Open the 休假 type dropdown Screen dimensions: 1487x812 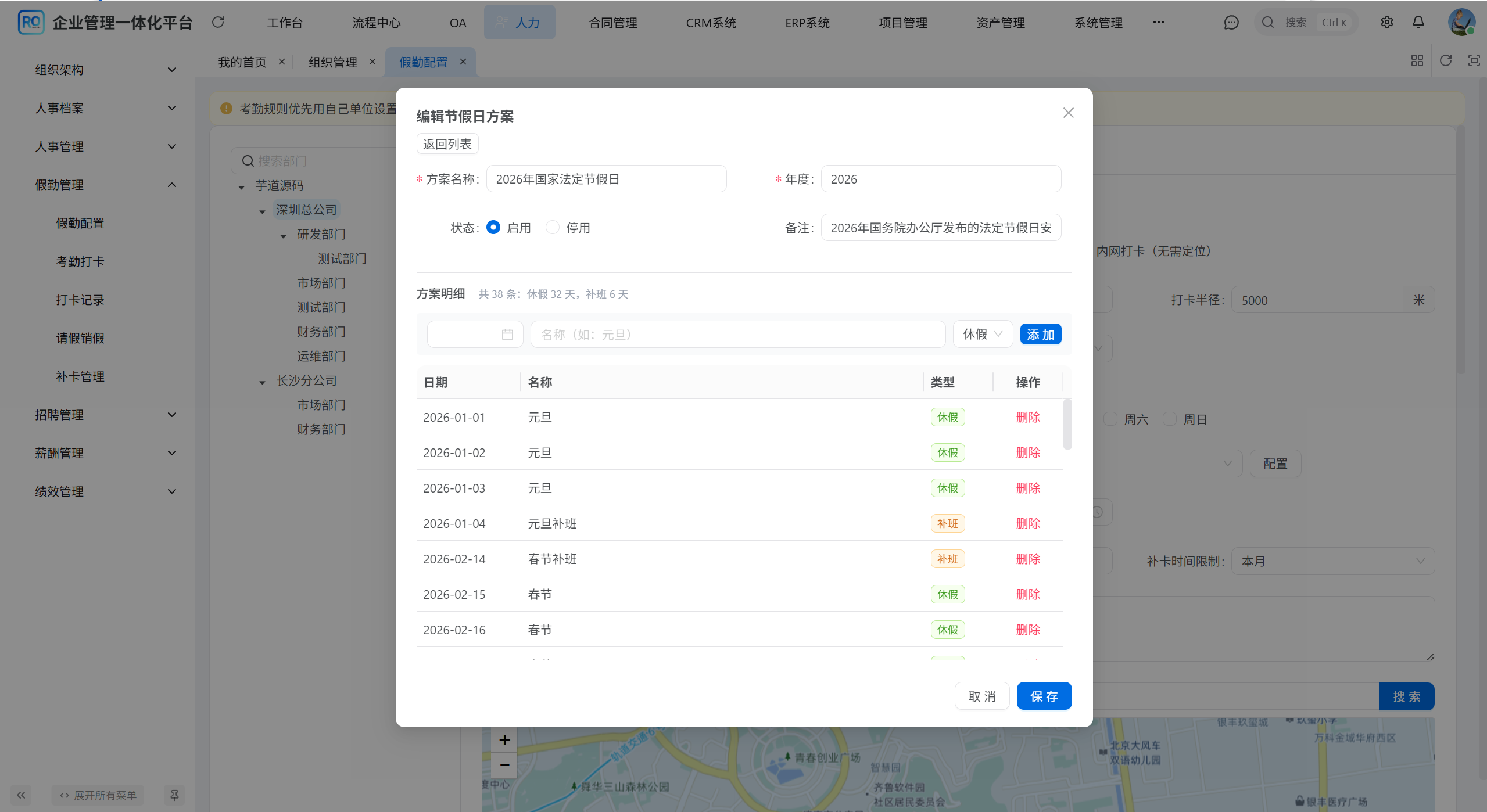click(x=982, y=334)
